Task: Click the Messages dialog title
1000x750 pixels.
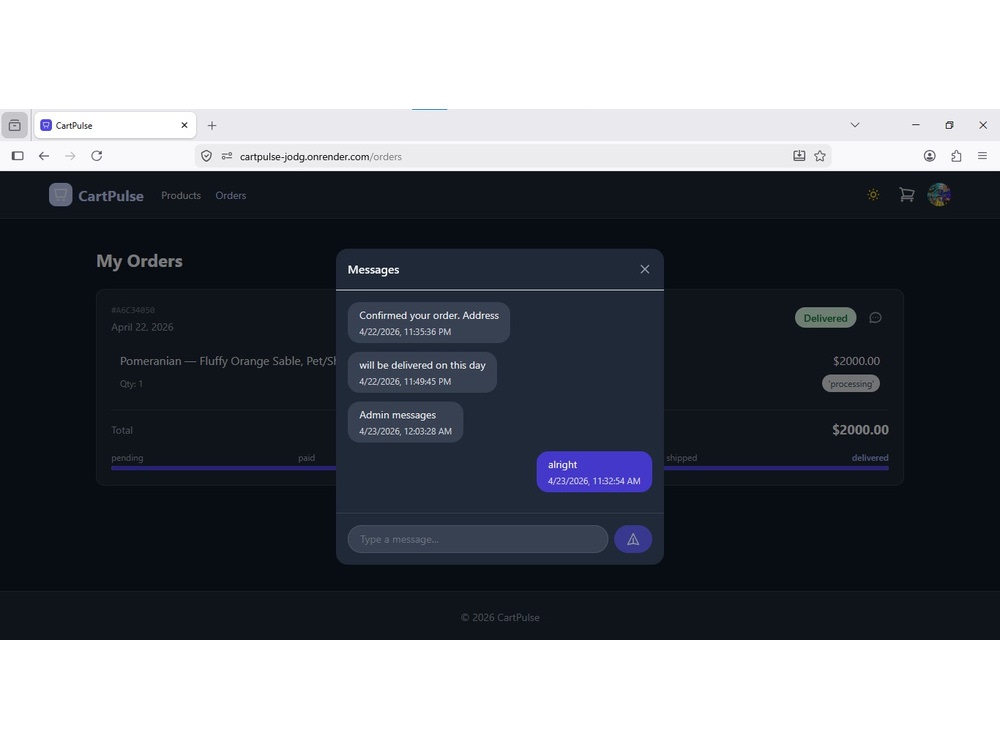Action: pyautogui.click(x=373, y=270)
